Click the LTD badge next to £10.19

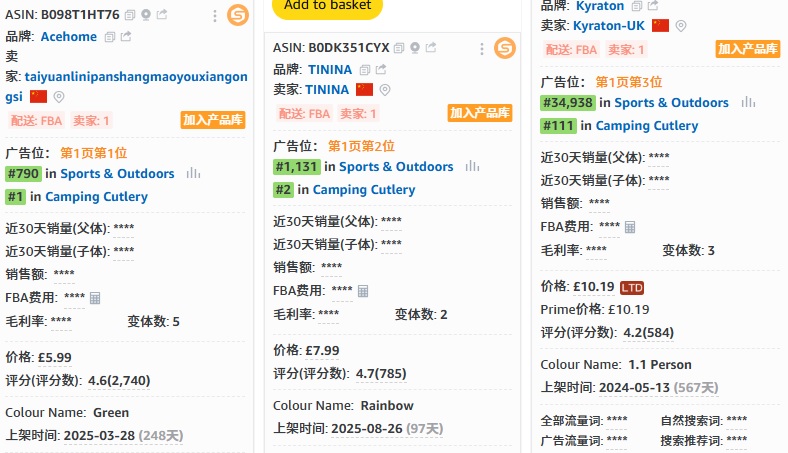pyautogui.click(x=632, y=288)
